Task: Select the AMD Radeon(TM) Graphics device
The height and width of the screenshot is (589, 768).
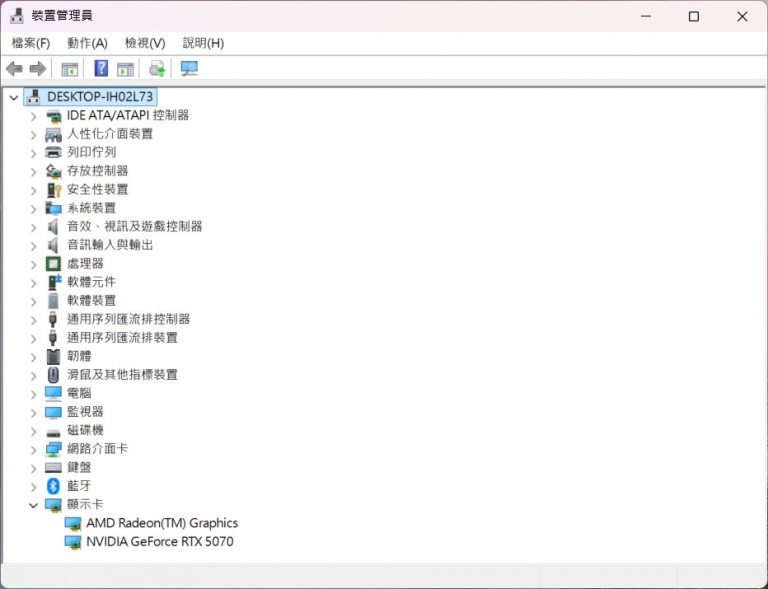Action: coord(162,523)
